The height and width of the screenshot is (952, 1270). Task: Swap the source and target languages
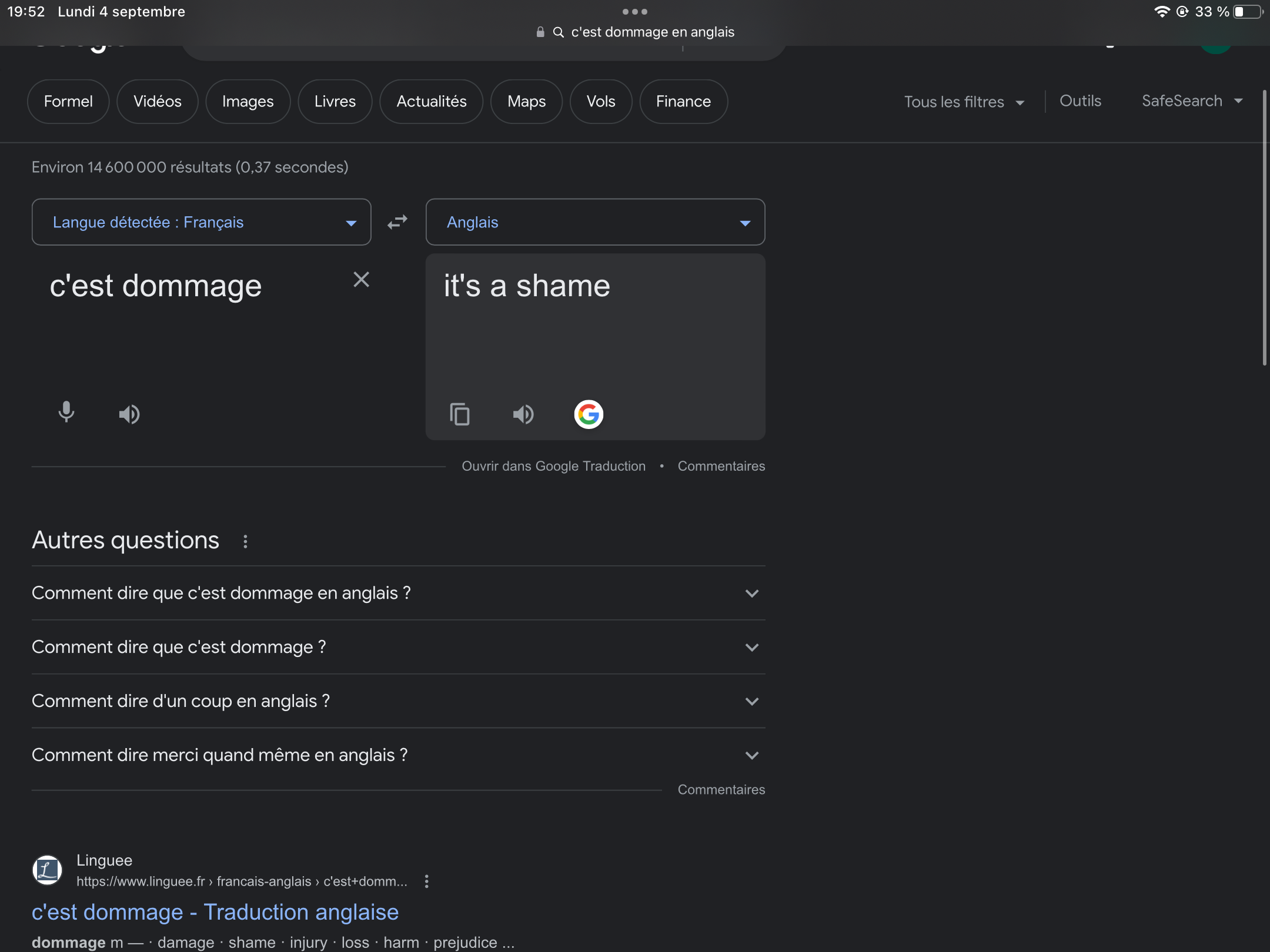point(397,222)
